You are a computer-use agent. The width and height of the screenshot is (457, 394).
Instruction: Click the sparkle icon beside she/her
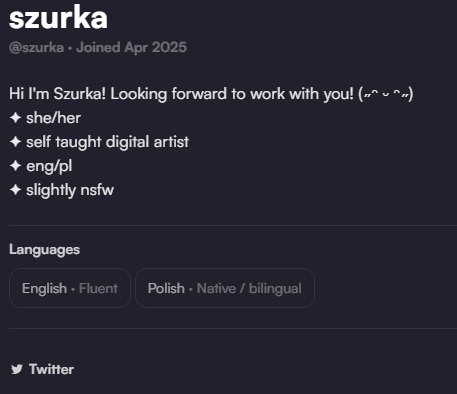tap(15, 118)
